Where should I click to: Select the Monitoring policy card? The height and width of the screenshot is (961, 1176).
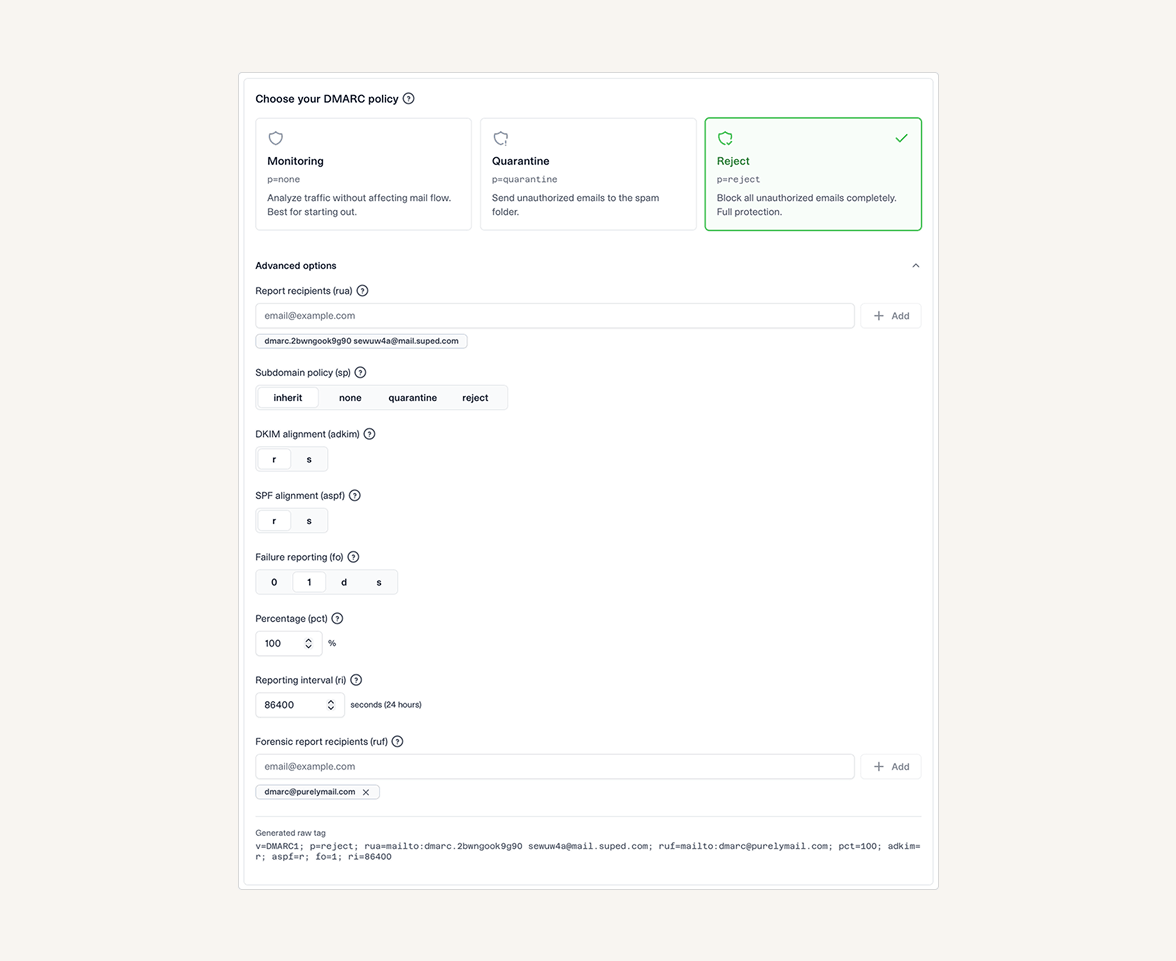click(x=363, y=174)
